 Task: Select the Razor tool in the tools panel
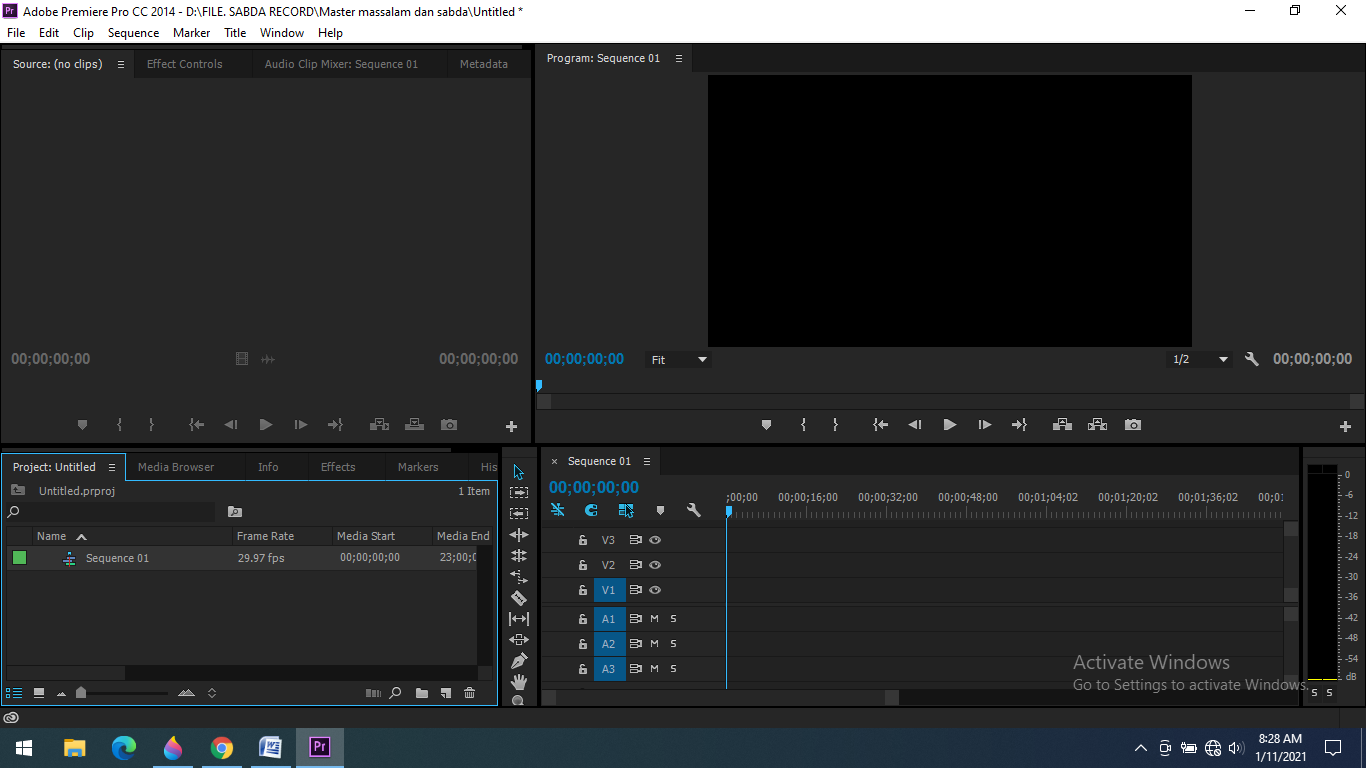tap(518, 598)
